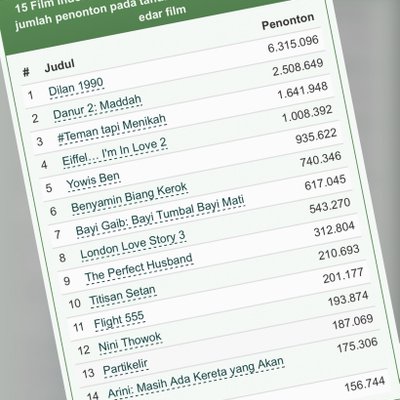The image size is (400, 400).
Task: Select viewer count 210.693
Action: click(339, 253)
